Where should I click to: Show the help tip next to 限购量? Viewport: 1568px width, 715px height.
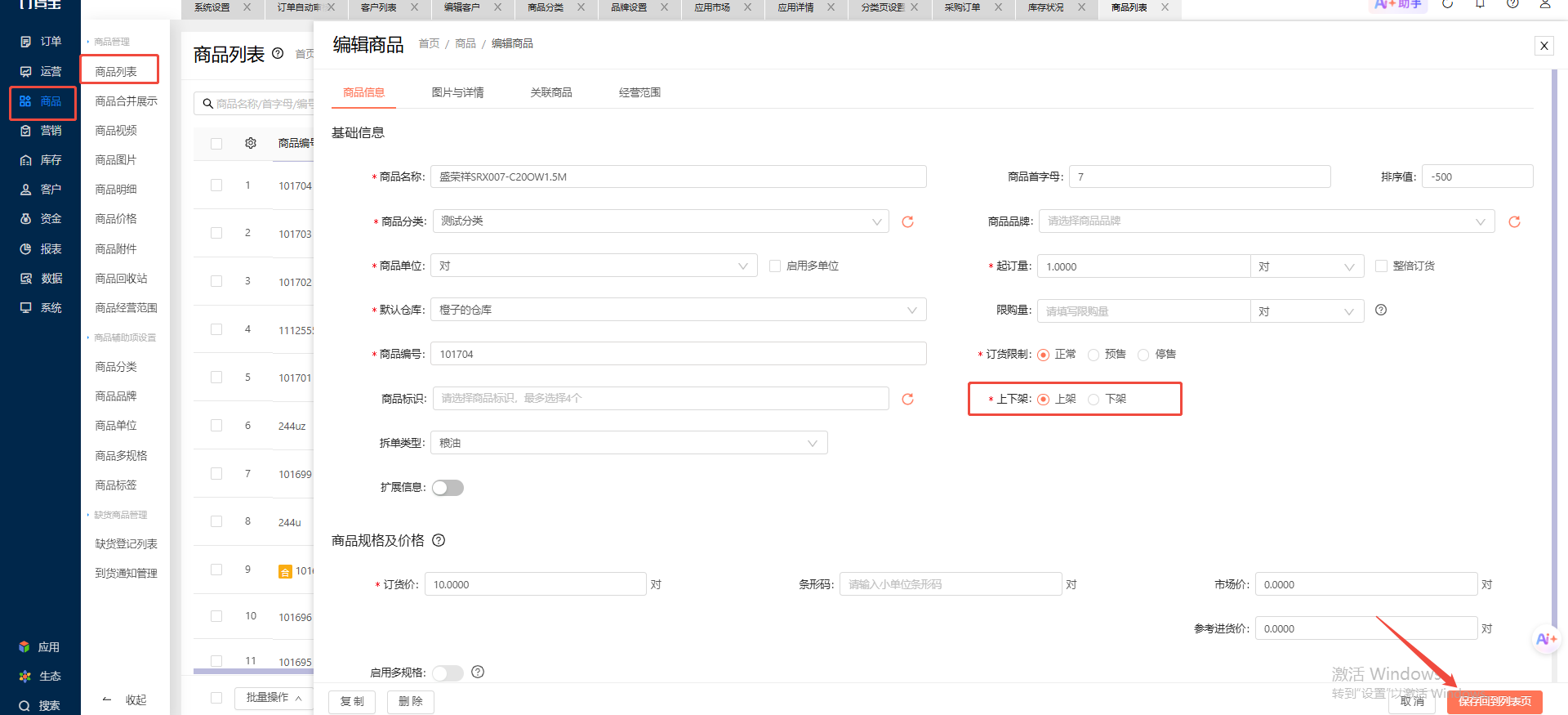[x=1381, y=310]
